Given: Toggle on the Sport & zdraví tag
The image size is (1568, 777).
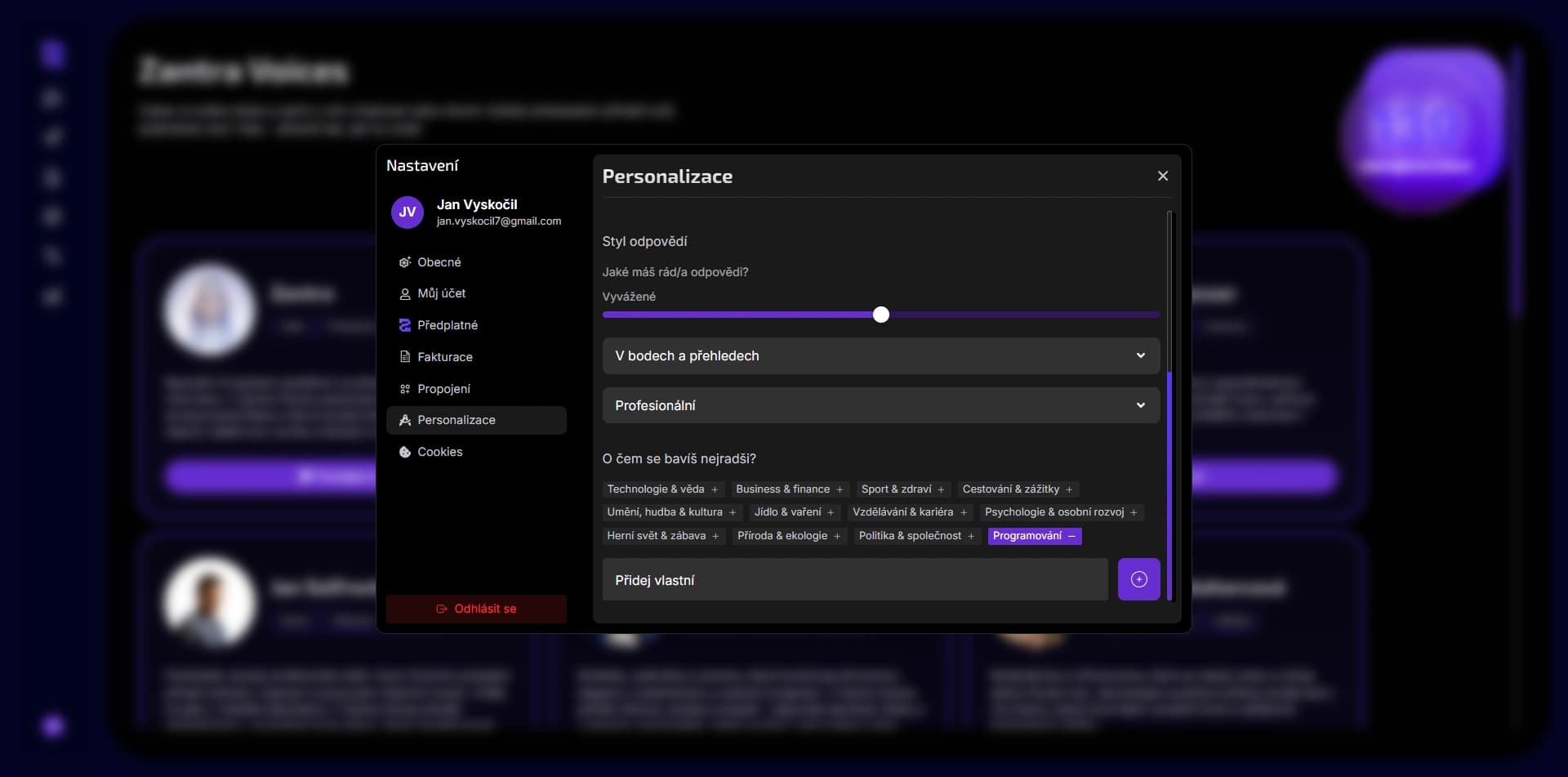Looking at the screenshot, I should 902,489.
